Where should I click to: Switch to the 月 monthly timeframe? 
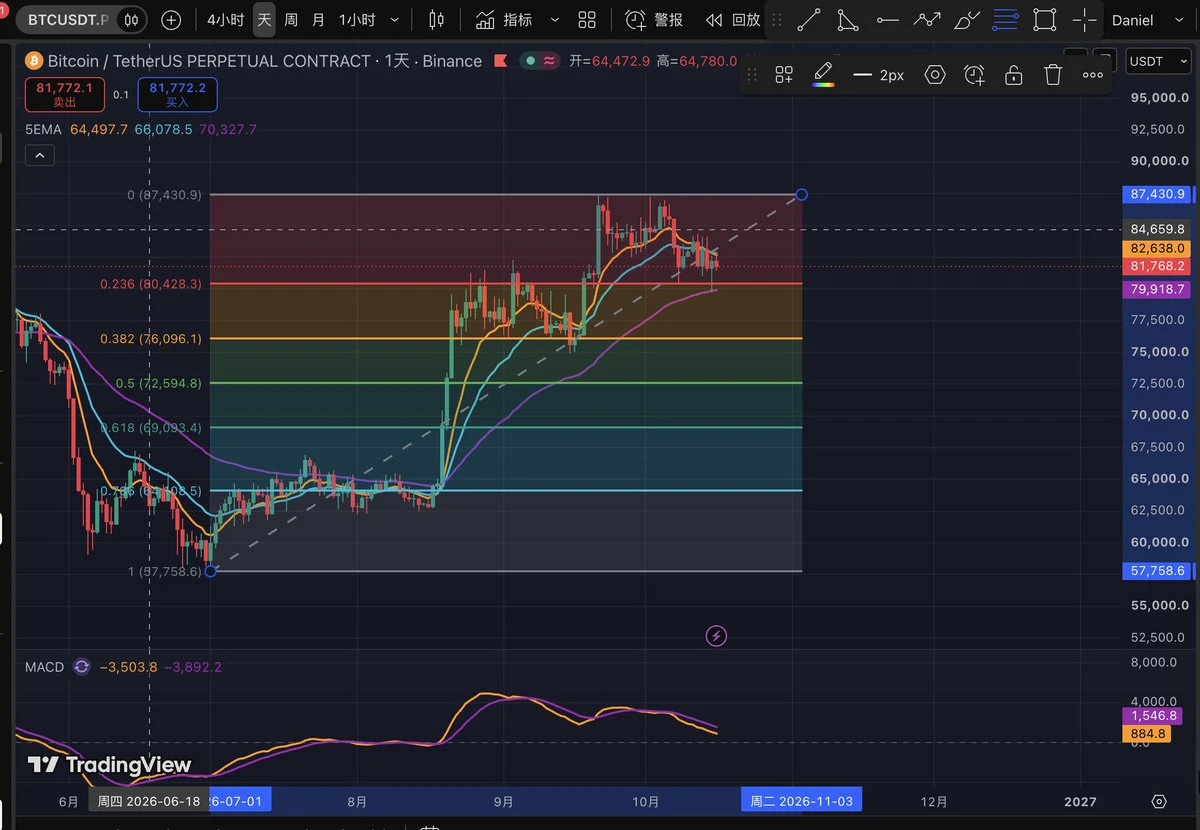(318, 20)
